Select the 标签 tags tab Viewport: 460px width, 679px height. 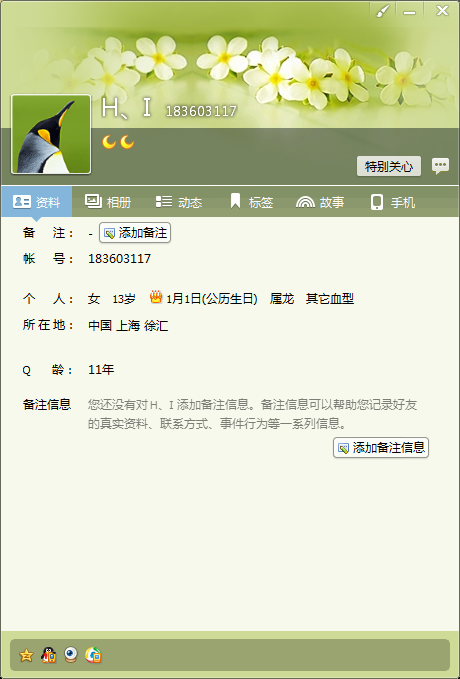[x=252, y=202]
